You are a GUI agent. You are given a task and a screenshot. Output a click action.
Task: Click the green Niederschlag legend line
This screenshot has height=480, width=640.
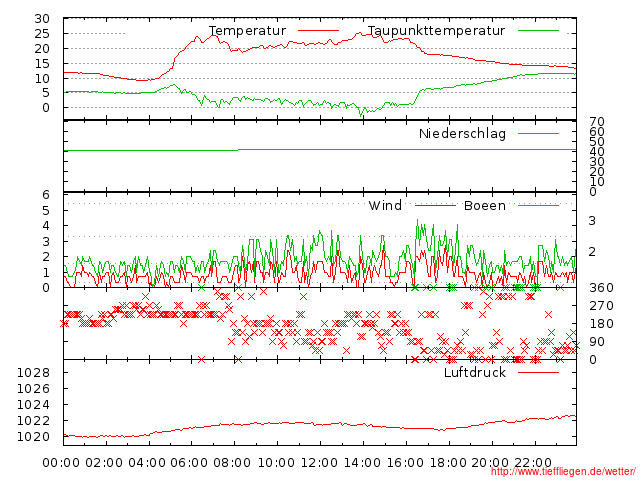(538, 133)
